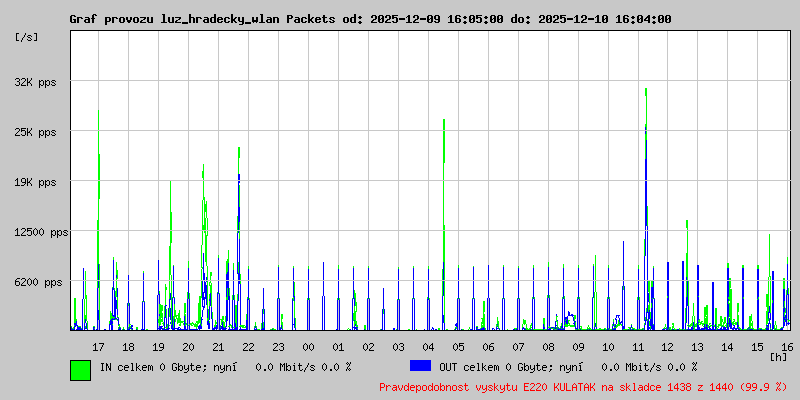Click the '08' hour label on x-axis
This screenshot has height=400, width=800.
click(x=548, y=347)
